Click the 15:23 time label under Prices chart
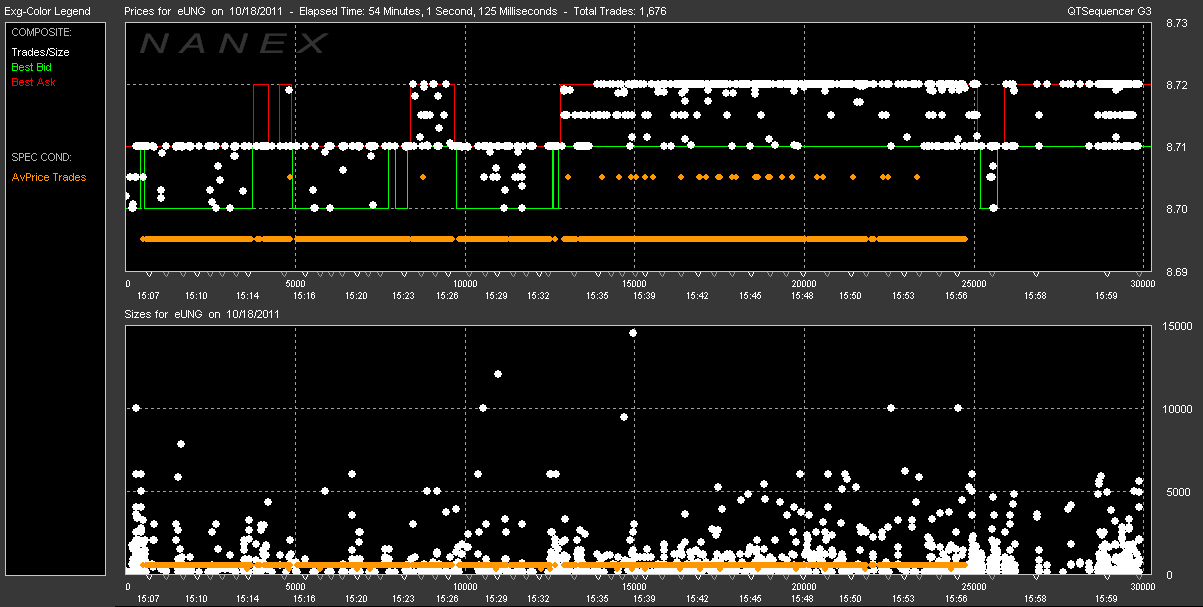The width and height of the screenshot is (1203, 607). click(404, 296)
